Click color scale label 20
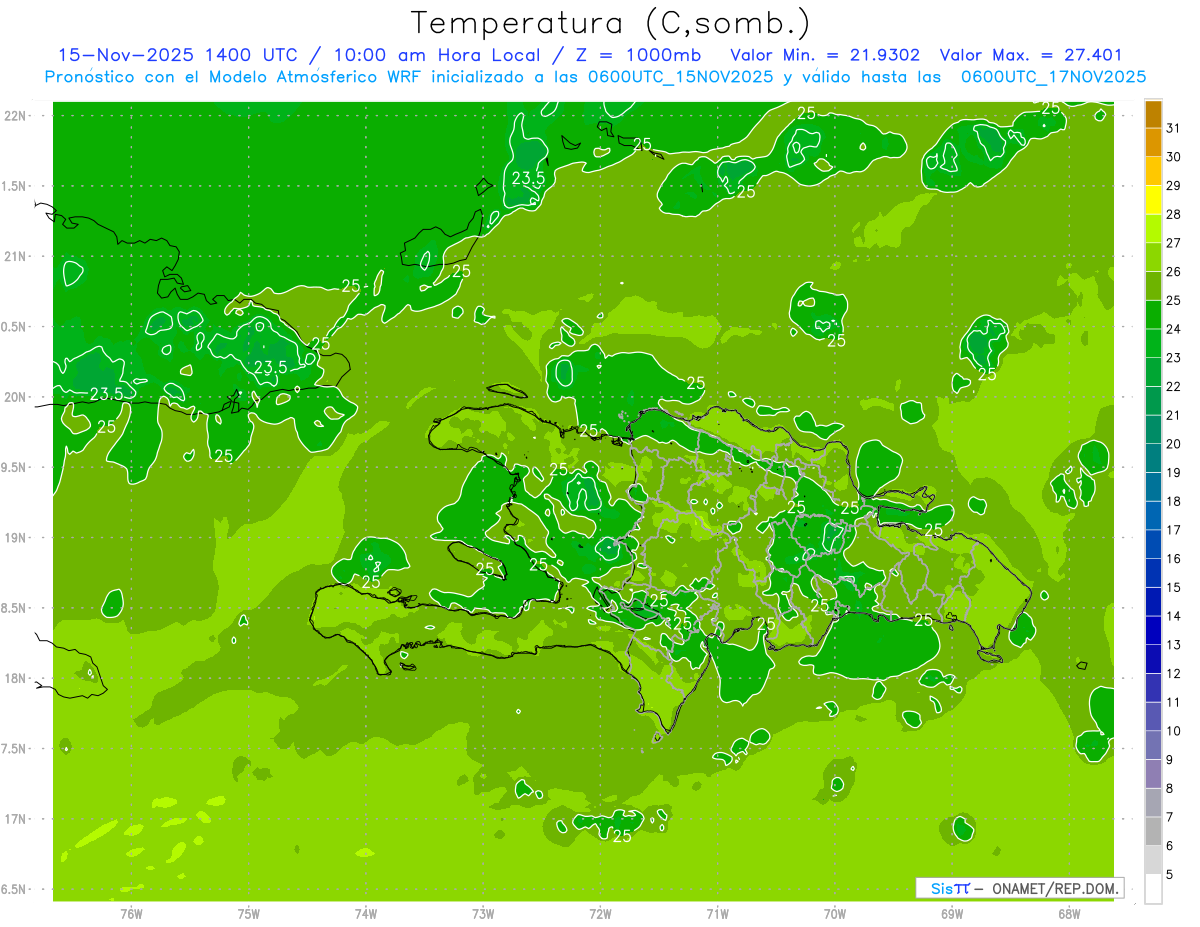The image size is (1200, 927). 1173,444
